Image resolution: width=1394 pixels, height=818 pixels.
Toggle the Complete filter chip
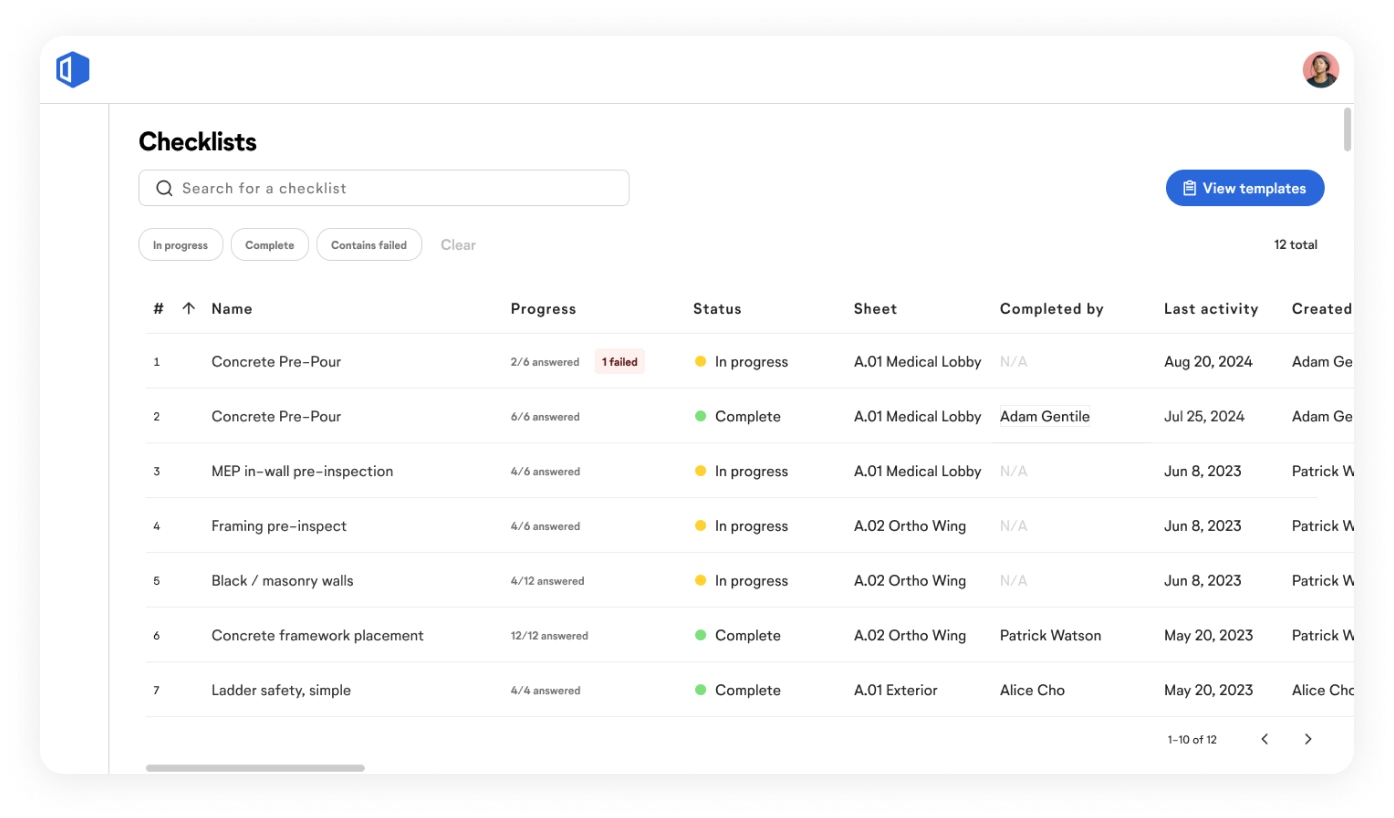270,245
